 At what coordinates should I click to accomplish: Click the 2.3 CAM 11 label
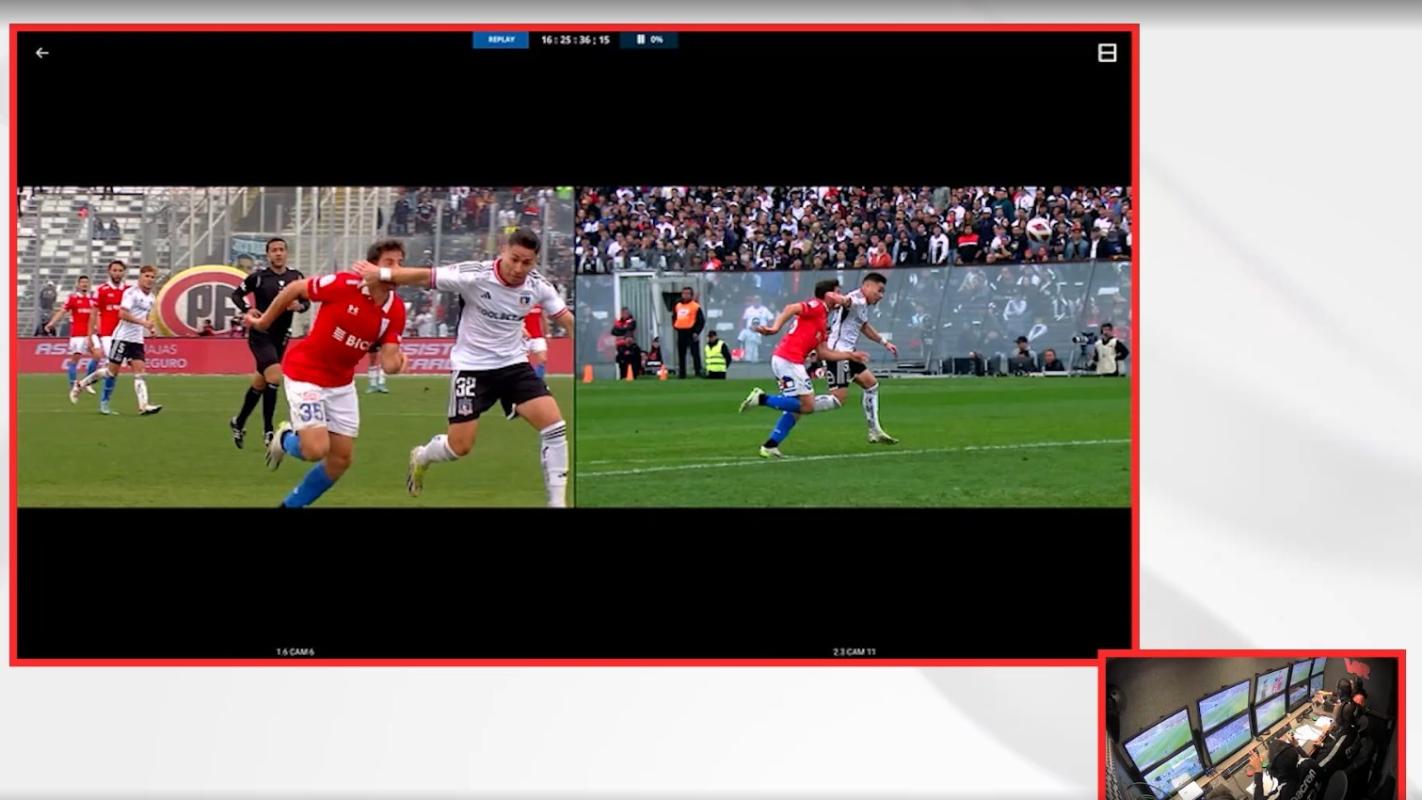pyautogui.click(x=854, y=652)
